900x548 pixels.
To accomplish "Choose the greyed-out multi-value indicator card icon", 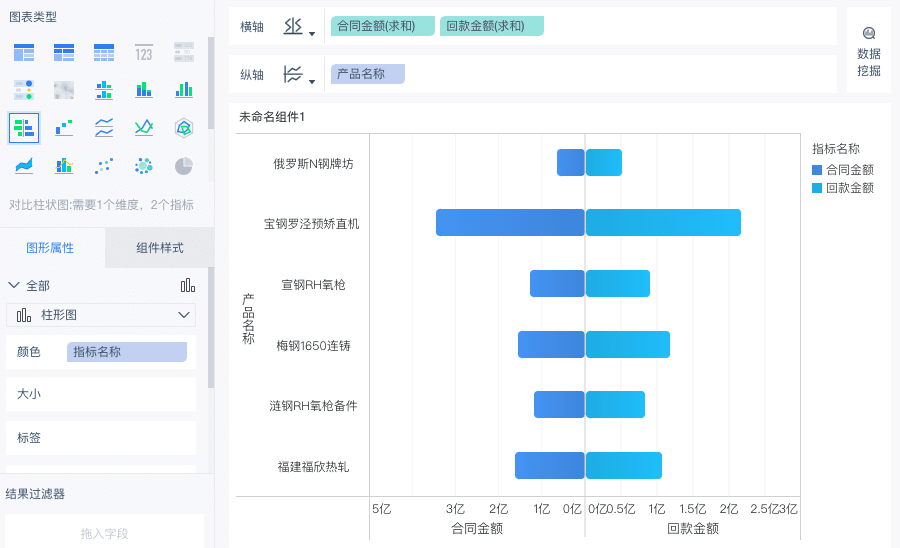I will click(184, 52).
